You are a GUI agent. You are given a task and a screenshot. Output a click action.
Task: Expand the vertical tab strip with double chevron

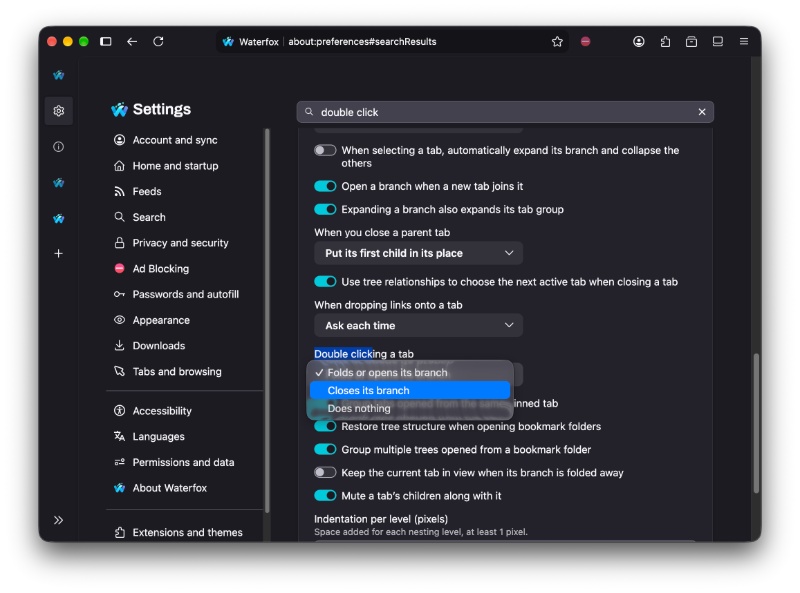(59, 520)
